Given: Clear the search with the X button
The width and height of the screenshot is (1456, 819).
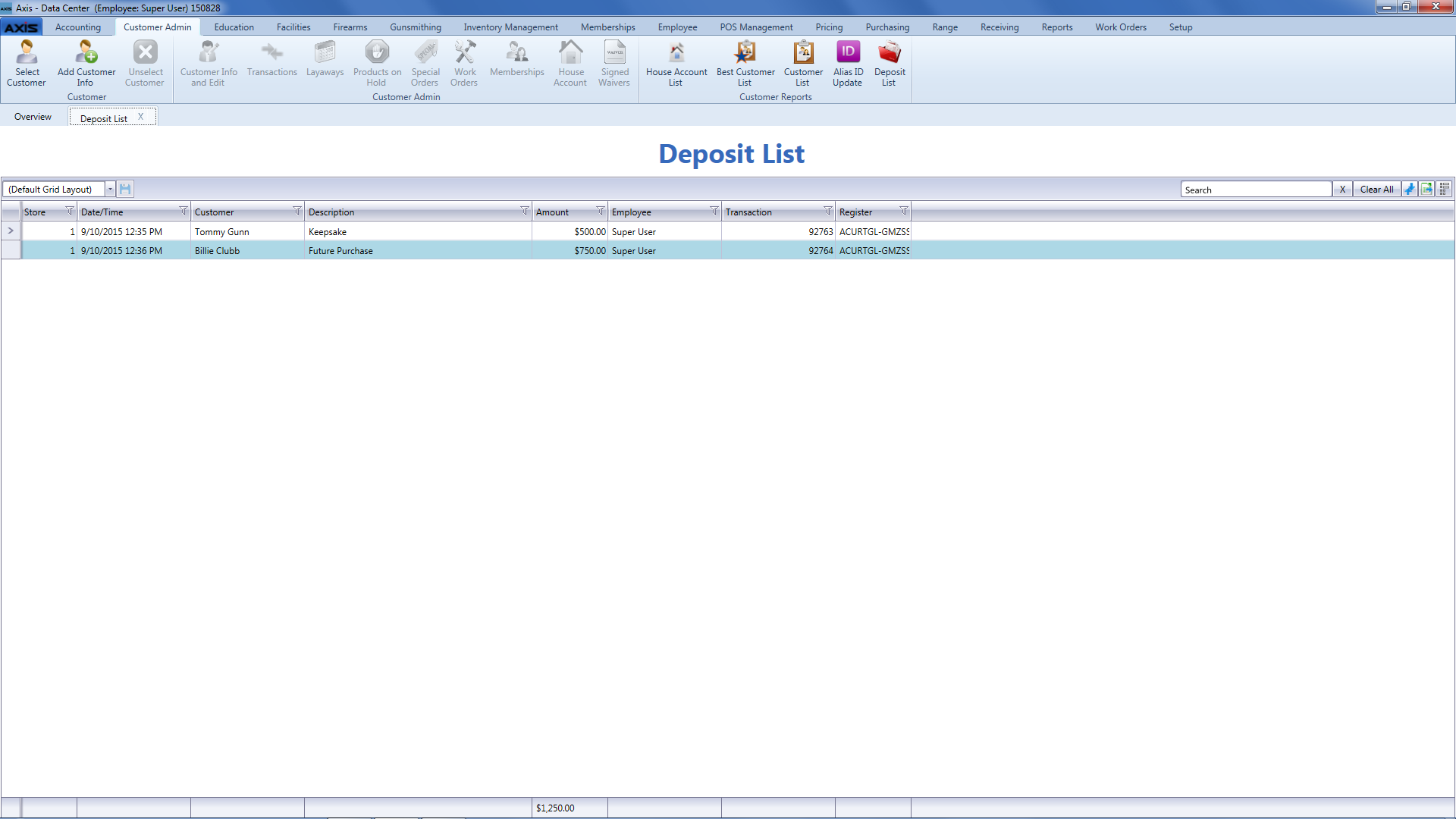Looking at the screenshot, I should [x=1342, y=190].
